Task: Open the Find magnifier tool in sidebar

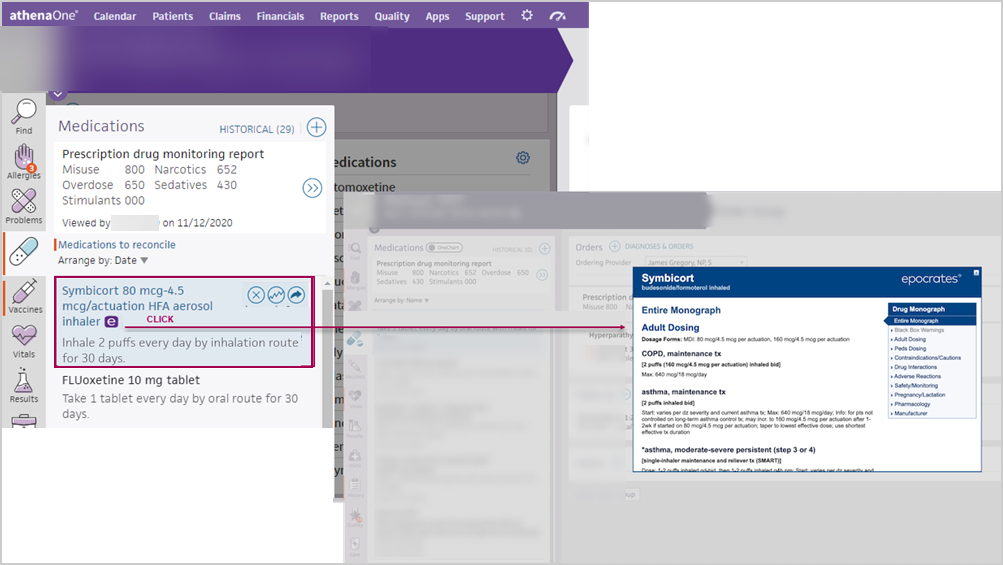Action: click(x=24, y=116)
